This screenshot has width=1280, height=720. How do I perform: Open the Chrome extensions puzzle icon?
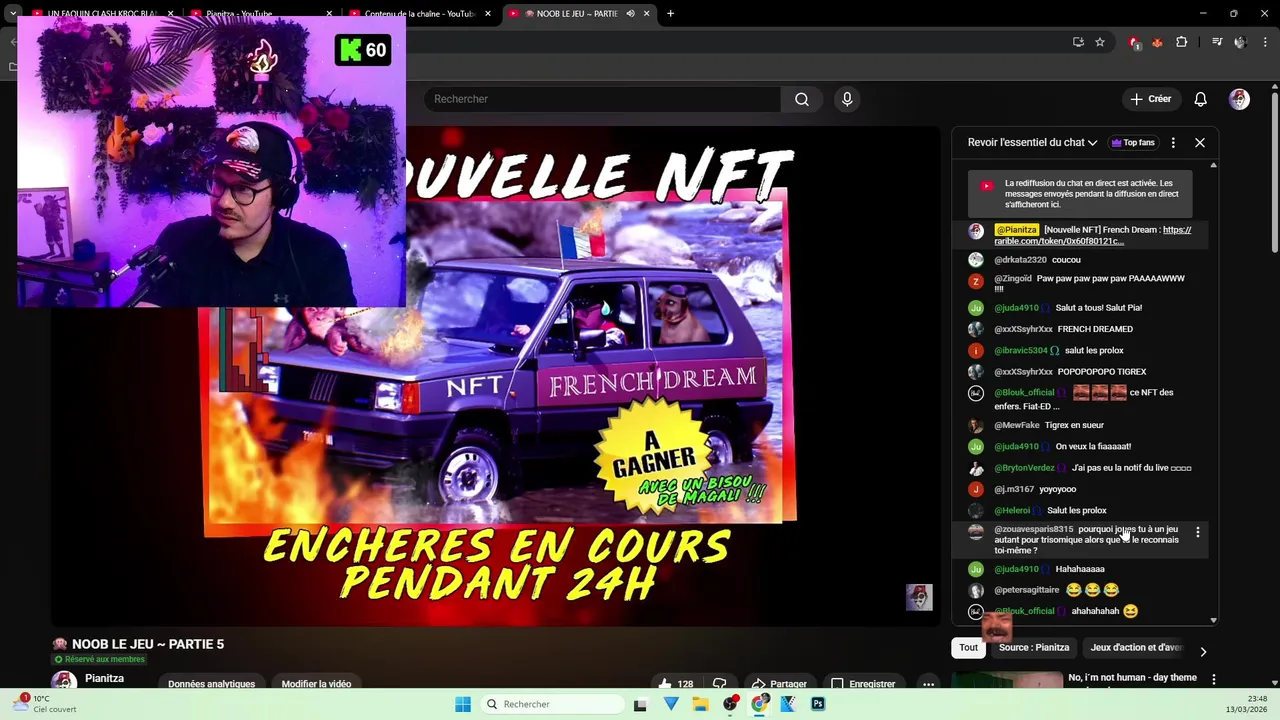[1182, 42]
